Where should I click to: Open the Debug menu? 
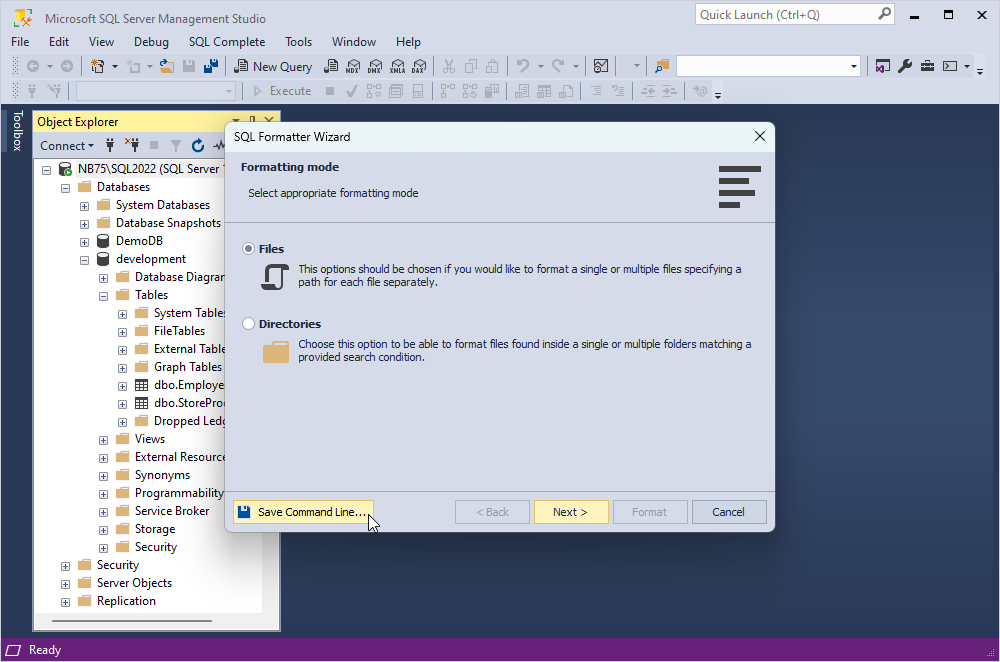pyautogui.click(x=151, y=41)
